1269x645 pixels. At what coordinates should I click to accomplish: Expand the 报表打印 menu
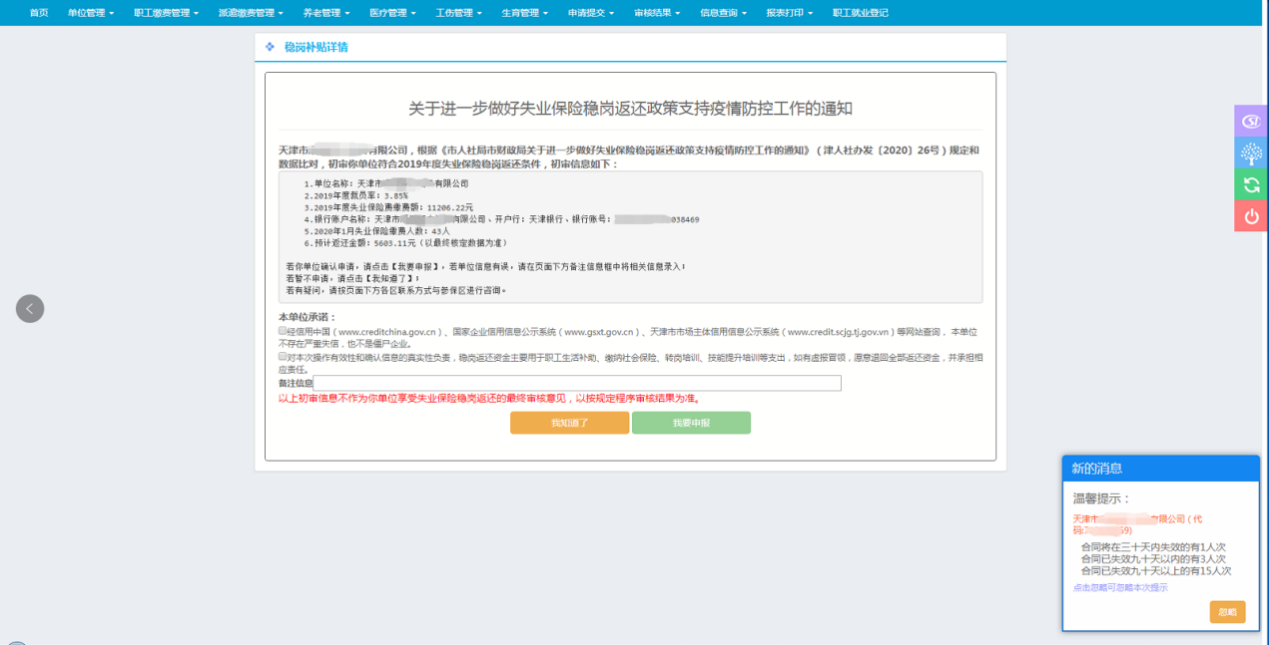coord(789,13)
